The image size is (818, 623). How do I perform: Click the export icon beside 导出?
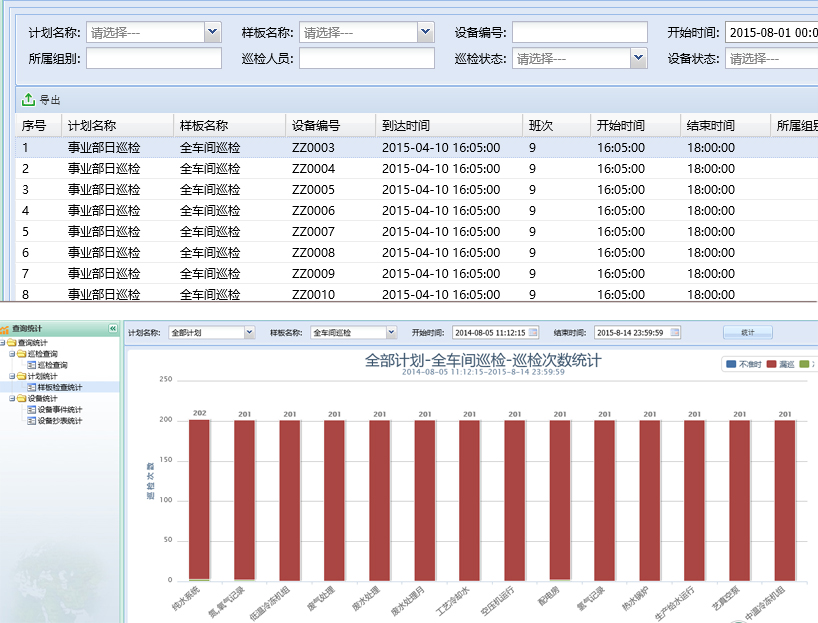[x=28, y=99]
